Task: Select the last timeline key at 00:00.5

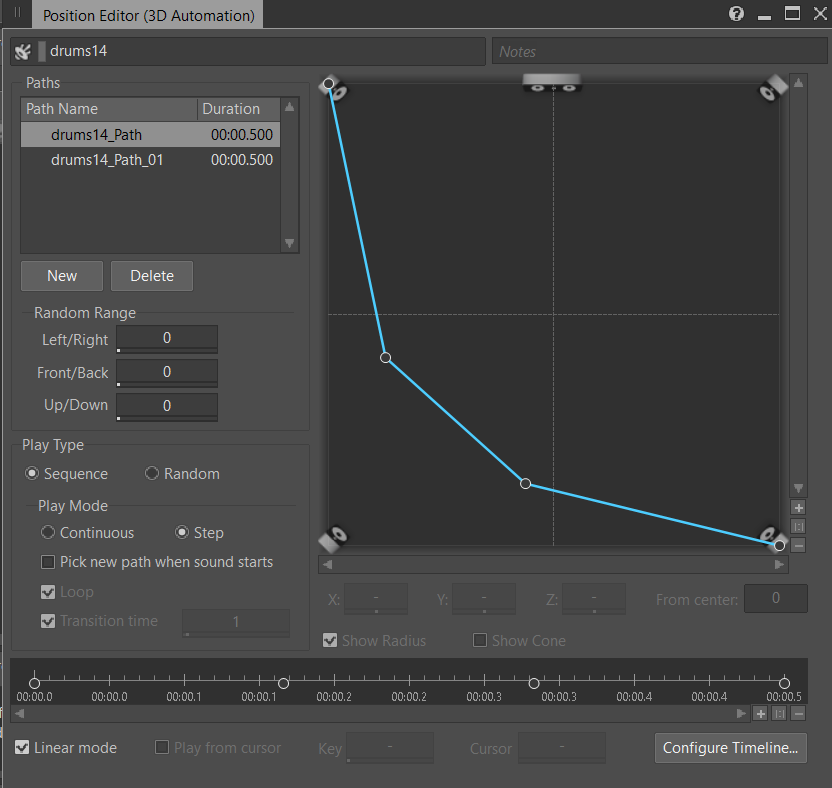Action: (x=784, y=683)
